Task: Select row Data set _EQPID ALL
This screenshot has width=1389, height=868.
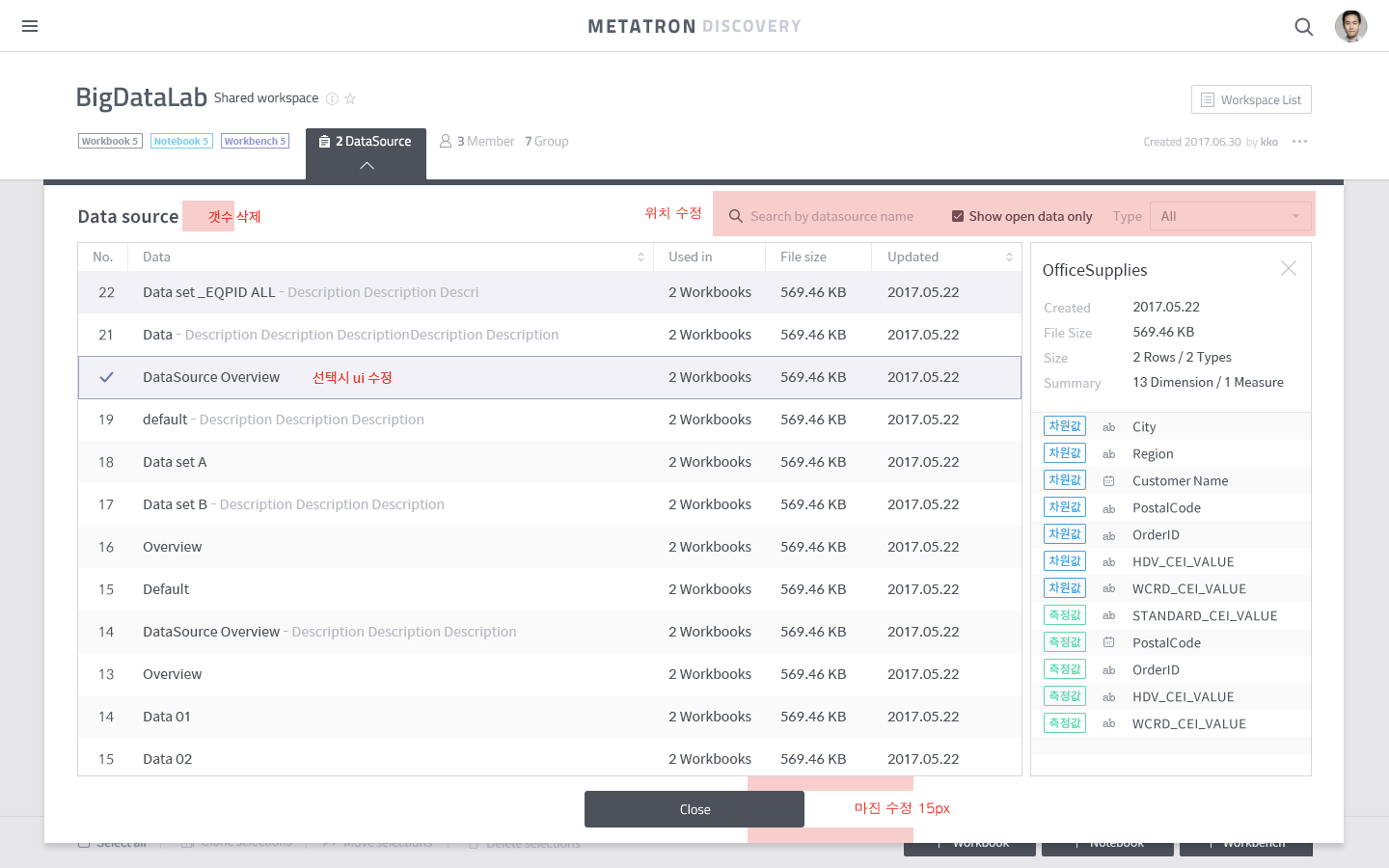Action: pos(550,292)
